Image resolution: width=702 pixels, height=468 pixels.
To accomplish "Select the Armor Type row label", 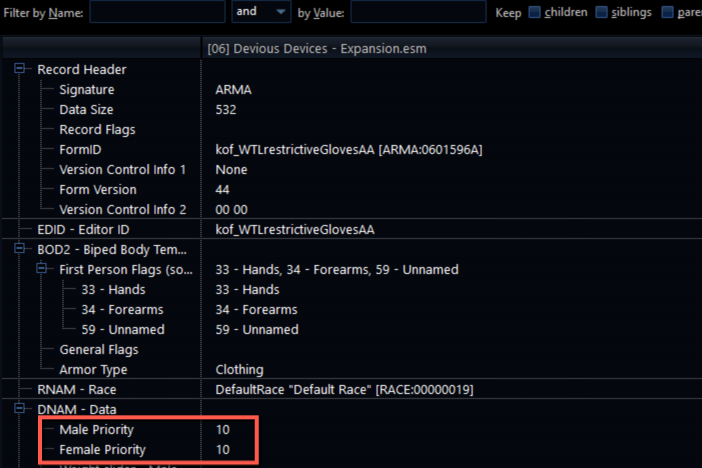I will [x=93, y=370].
